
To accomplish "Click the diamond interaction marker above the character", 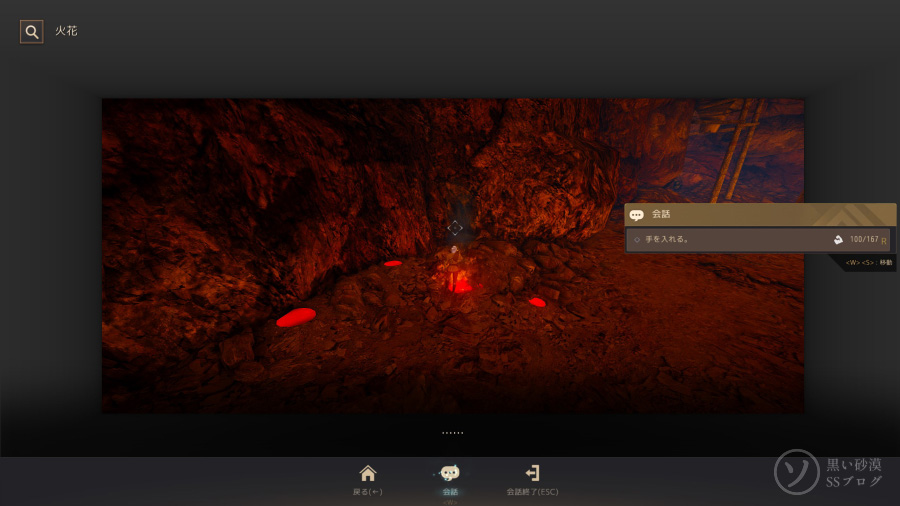I will [x=455, y=228].
